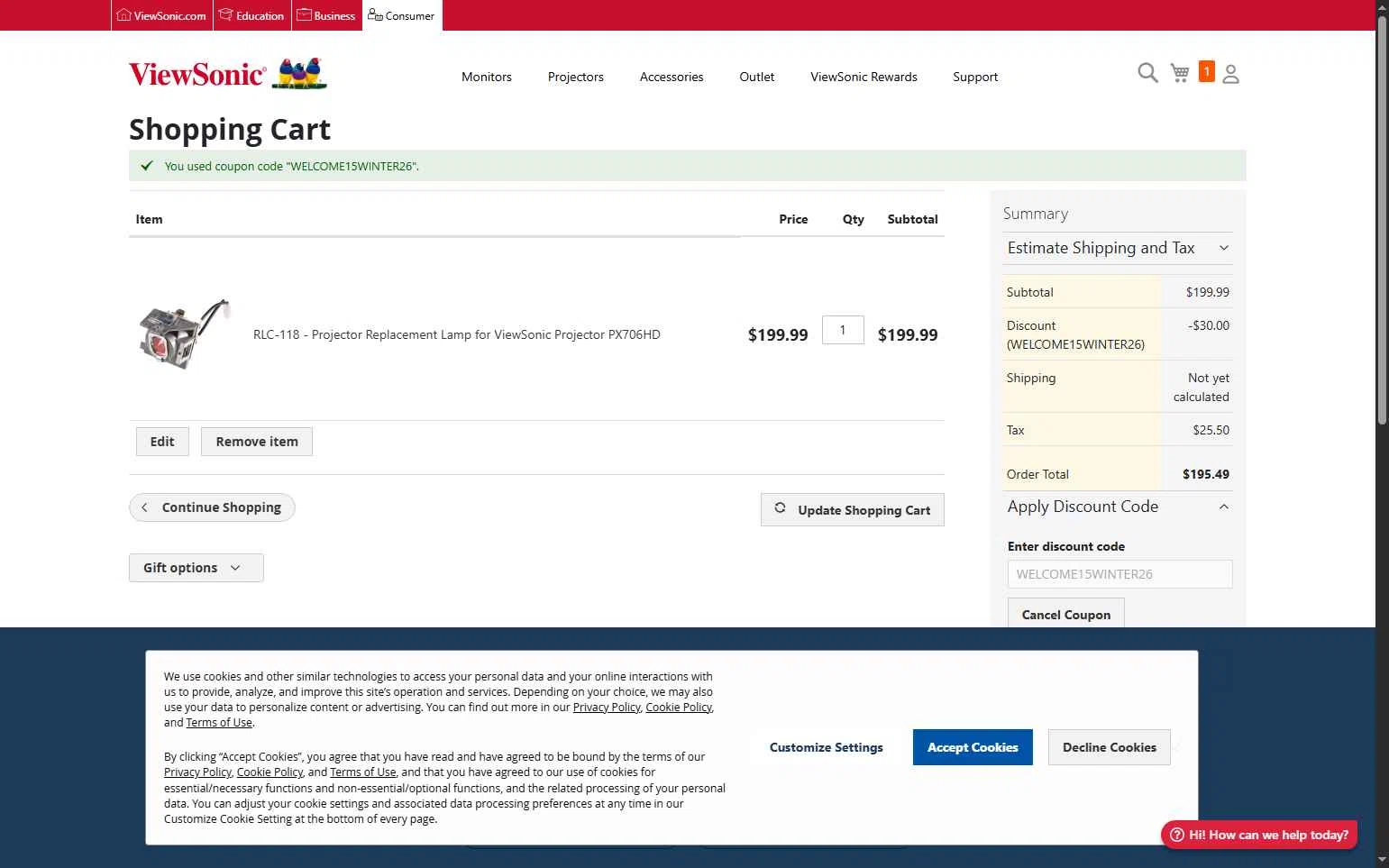Click the Tax $25.50 value
This screenshot has width=1389, height=868.
click(x=1211, y=430)
